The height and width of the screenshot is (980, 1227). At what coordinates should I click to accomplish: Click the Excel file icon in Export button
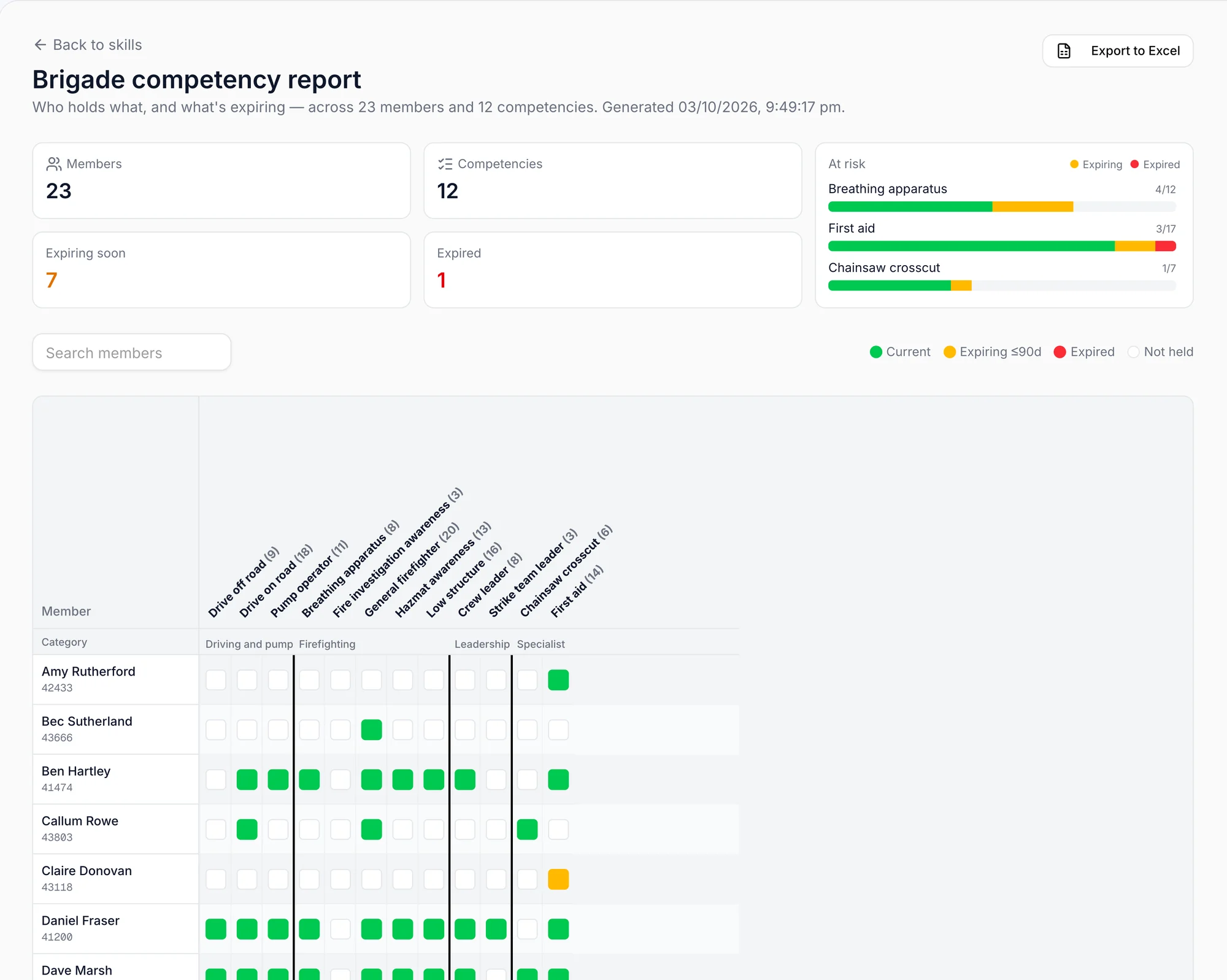coord(1064,51)
